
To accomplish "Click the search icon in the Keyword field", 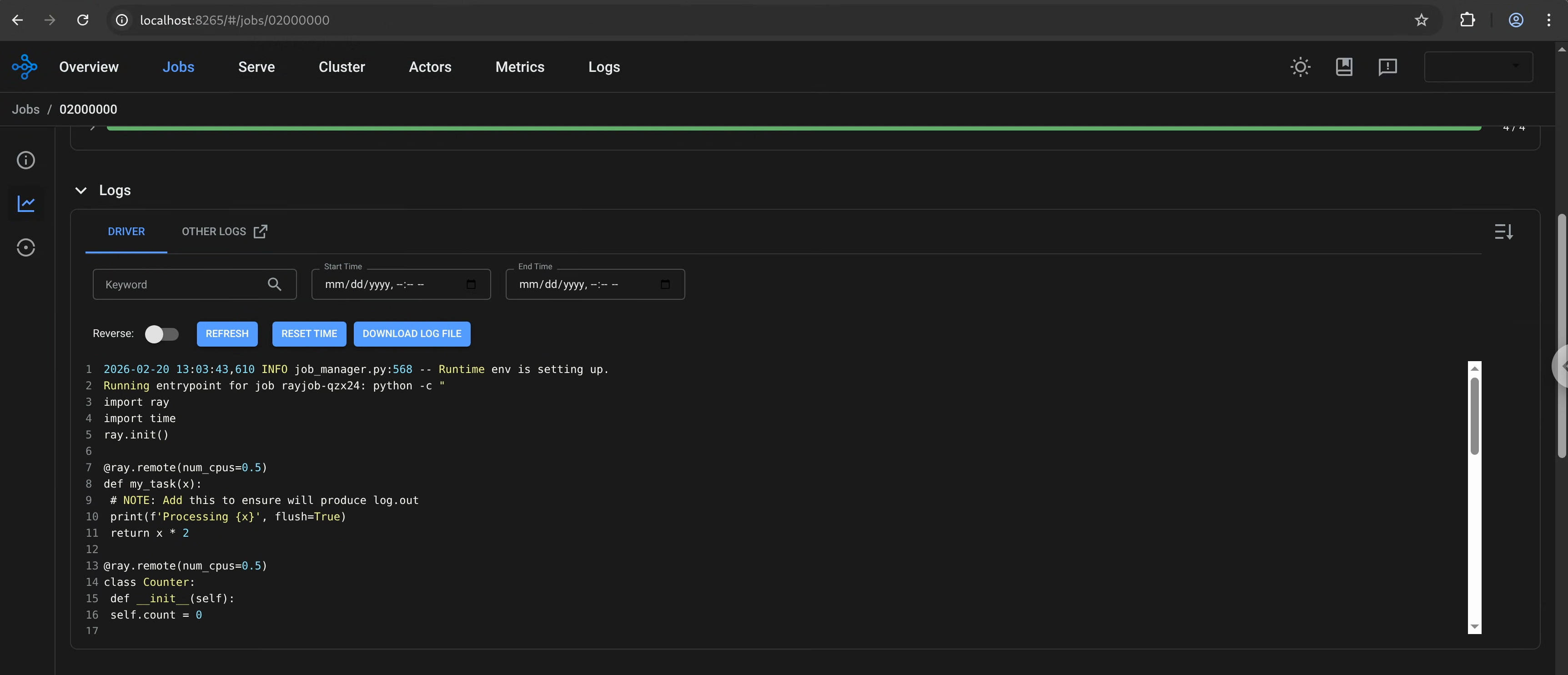I will tap(275, 284).
